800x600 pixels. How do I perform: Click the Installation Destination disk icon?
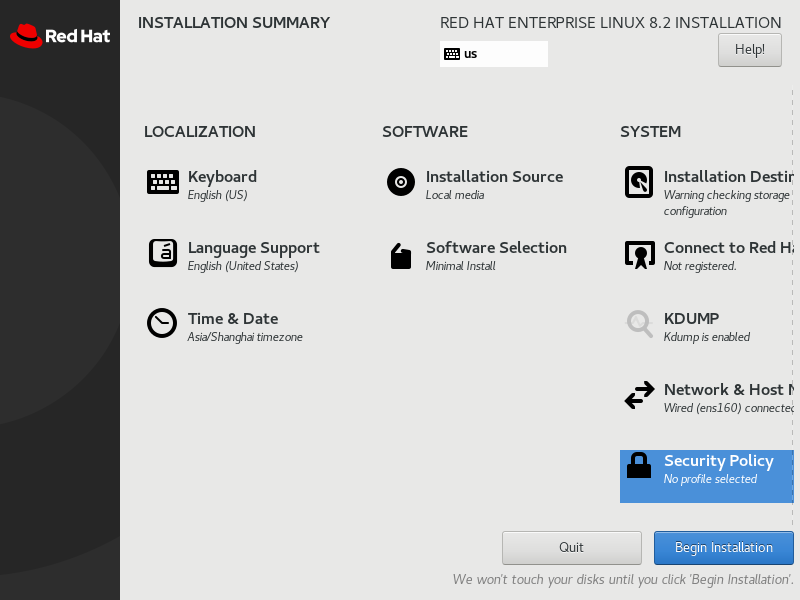pyautogui.click(x=639, y=182)
